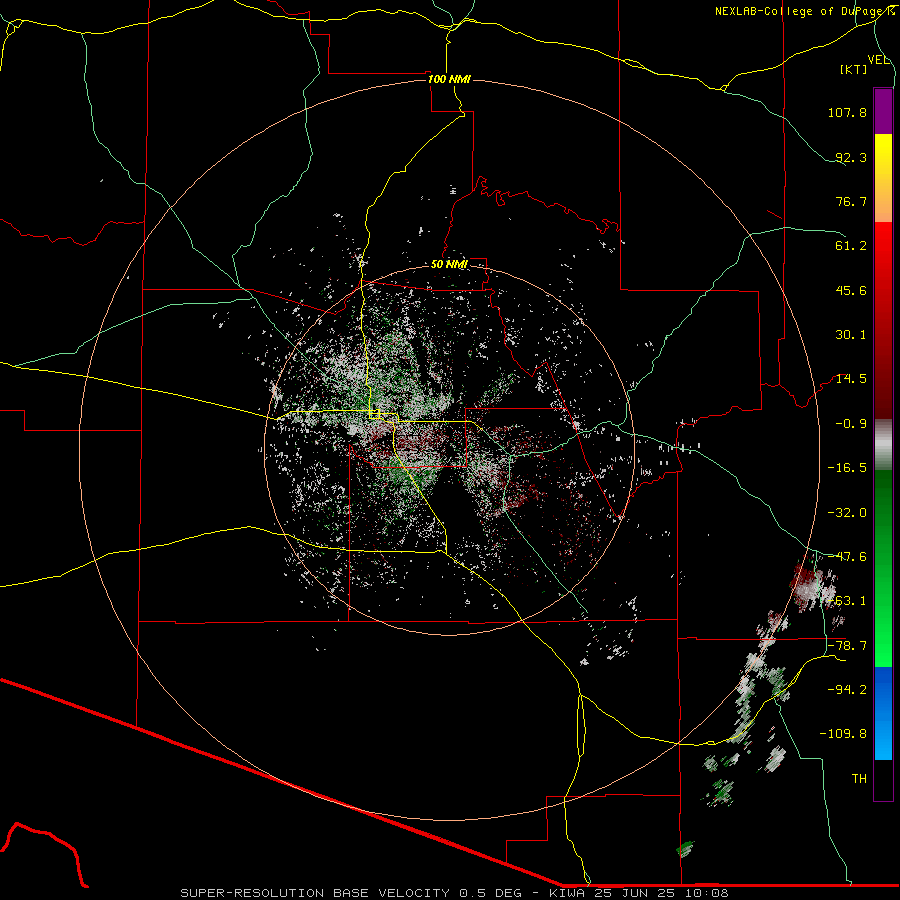This screenshot has width=900, height=900.
Task: Click the Super-Resolution Base Velocity caption
Action: click(455, 893)
